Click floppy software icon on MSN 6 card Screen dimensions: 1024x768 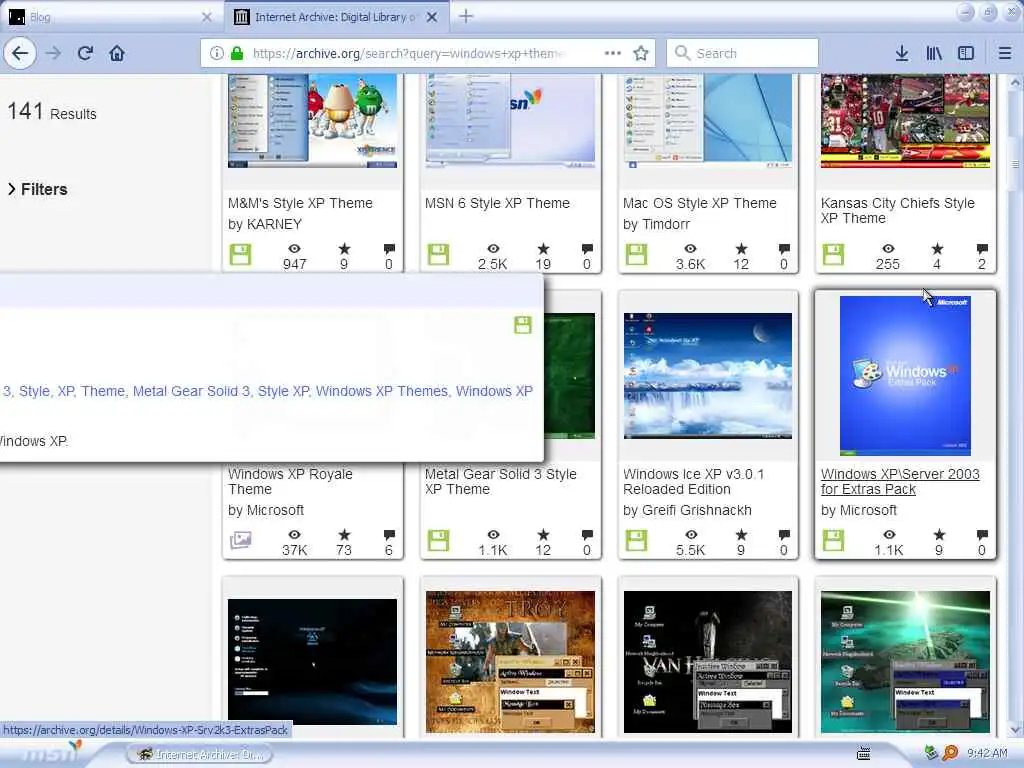click(x=438, y=254)
